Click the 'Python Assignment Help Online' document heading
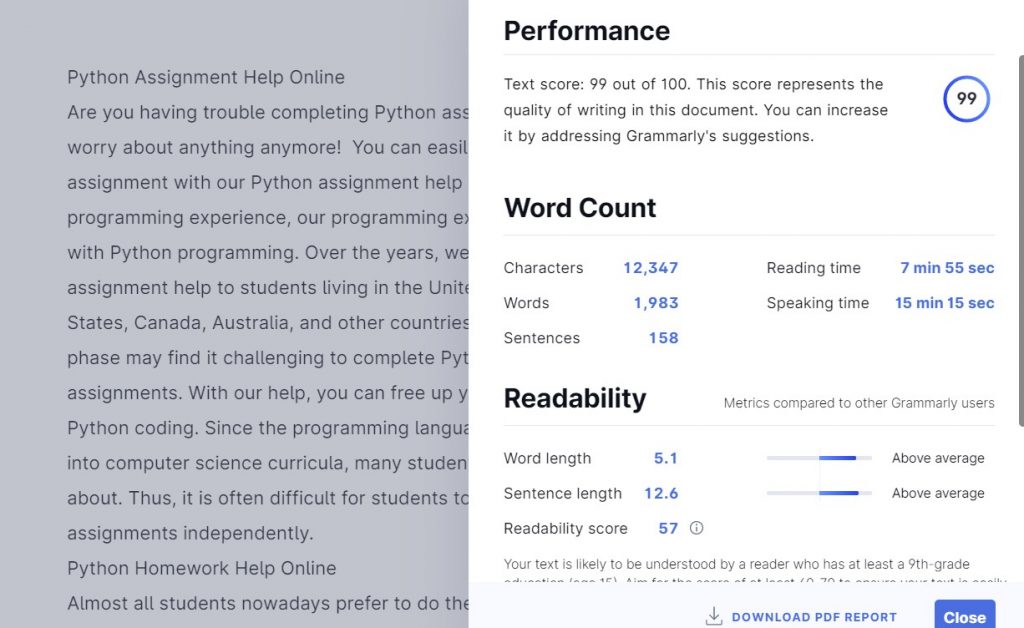The height and width of the screenshot is (628, 1024). (x=206, y=77)
